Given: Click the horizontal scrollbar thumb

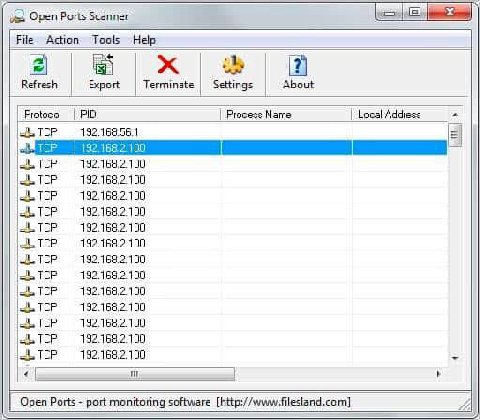Looking at the screenshot, I should [x=135, y=374].
